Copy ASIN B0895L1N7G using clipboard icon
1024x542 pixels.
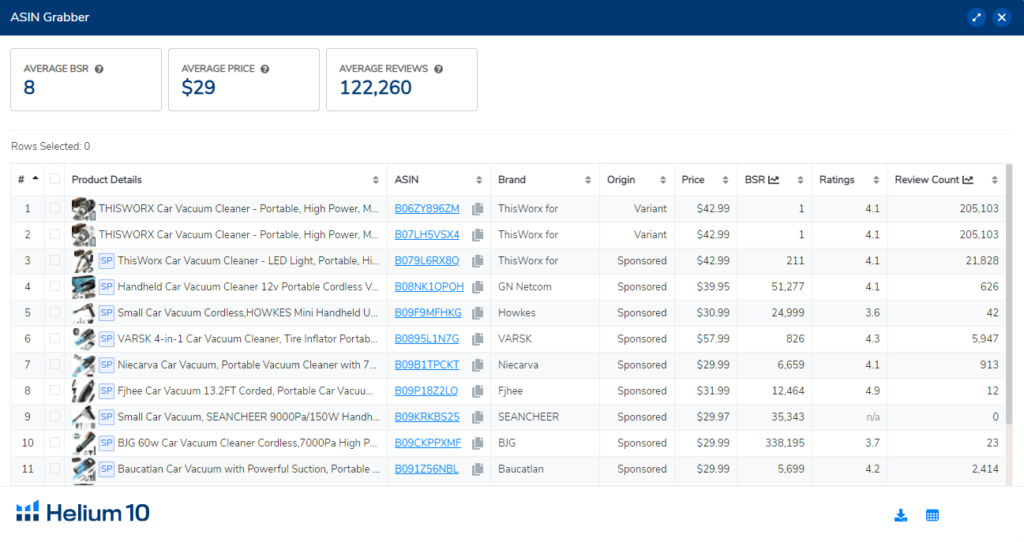(x=478, y=339)
